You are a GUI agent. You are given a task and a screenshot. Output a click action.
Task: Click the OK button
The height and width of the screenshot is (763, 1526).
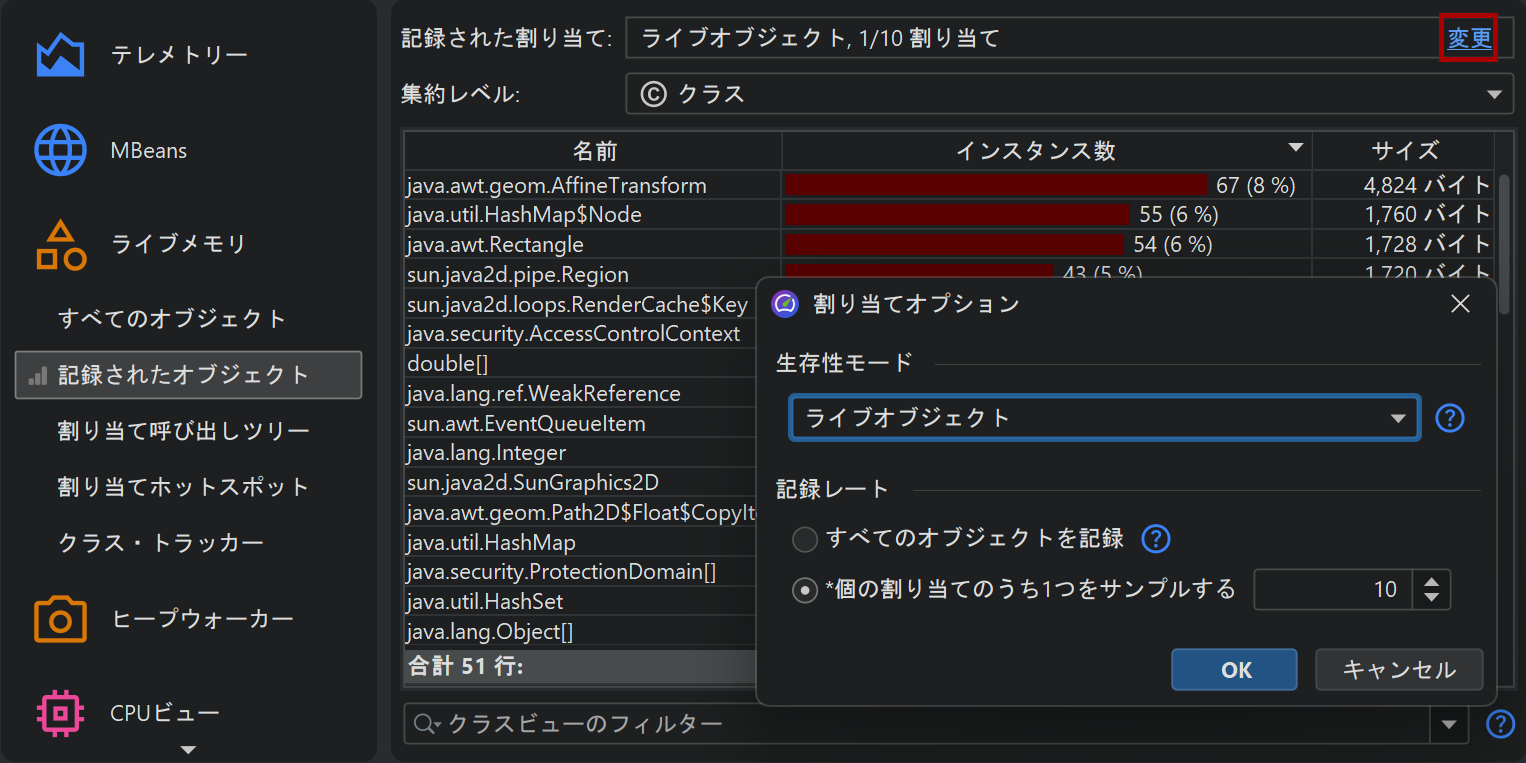[x=1234, y=670]
